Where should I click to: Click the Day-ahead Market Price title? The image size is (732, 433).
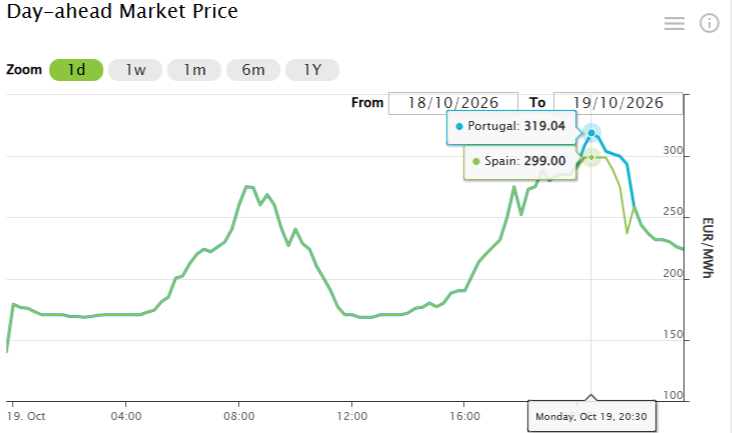(x=122, y=11)
